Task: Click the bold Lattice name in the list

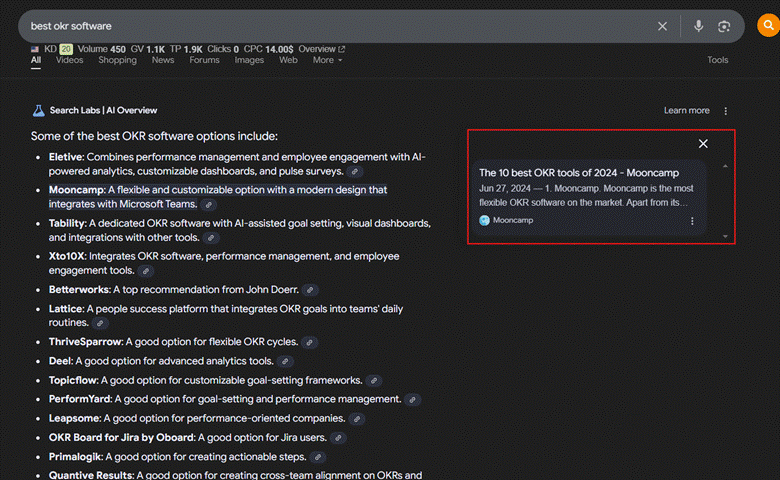Action: (x=66, y=309)
